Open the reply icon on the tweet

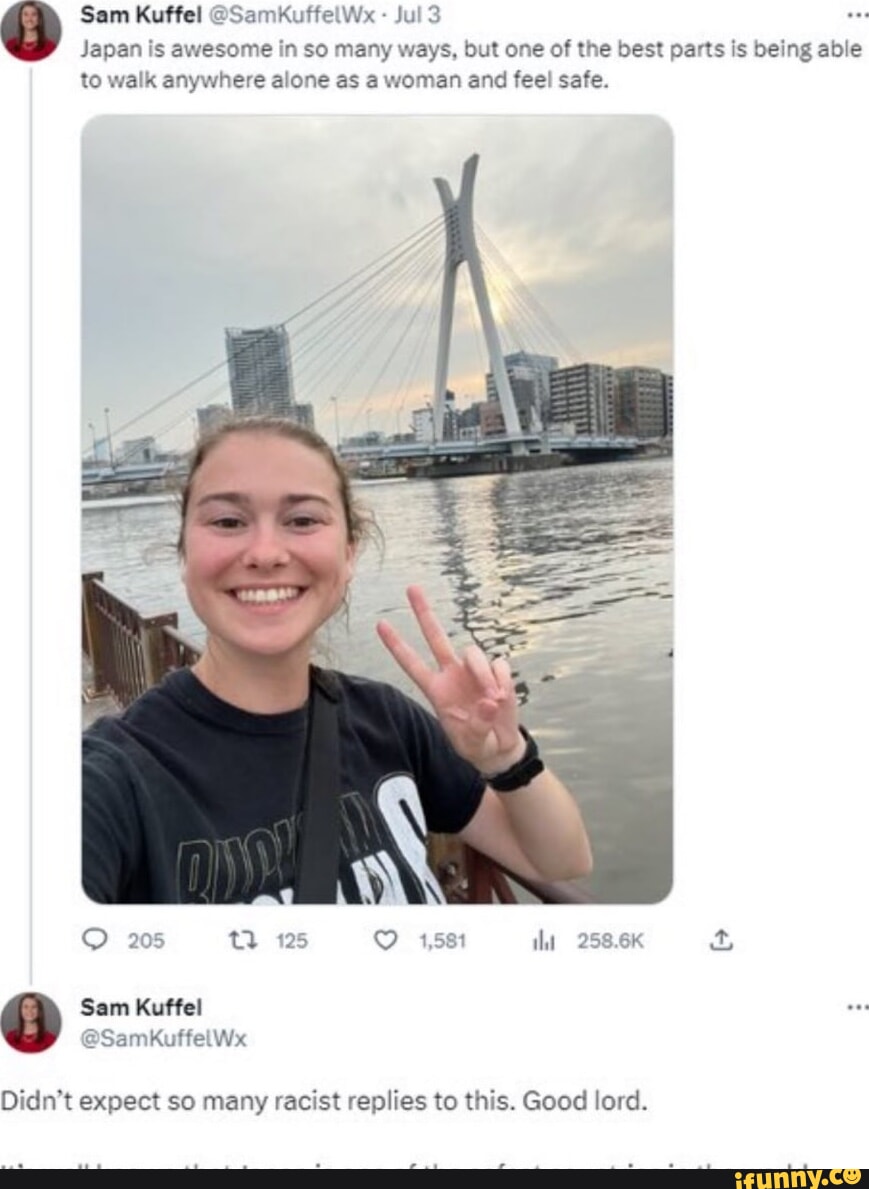95,939
